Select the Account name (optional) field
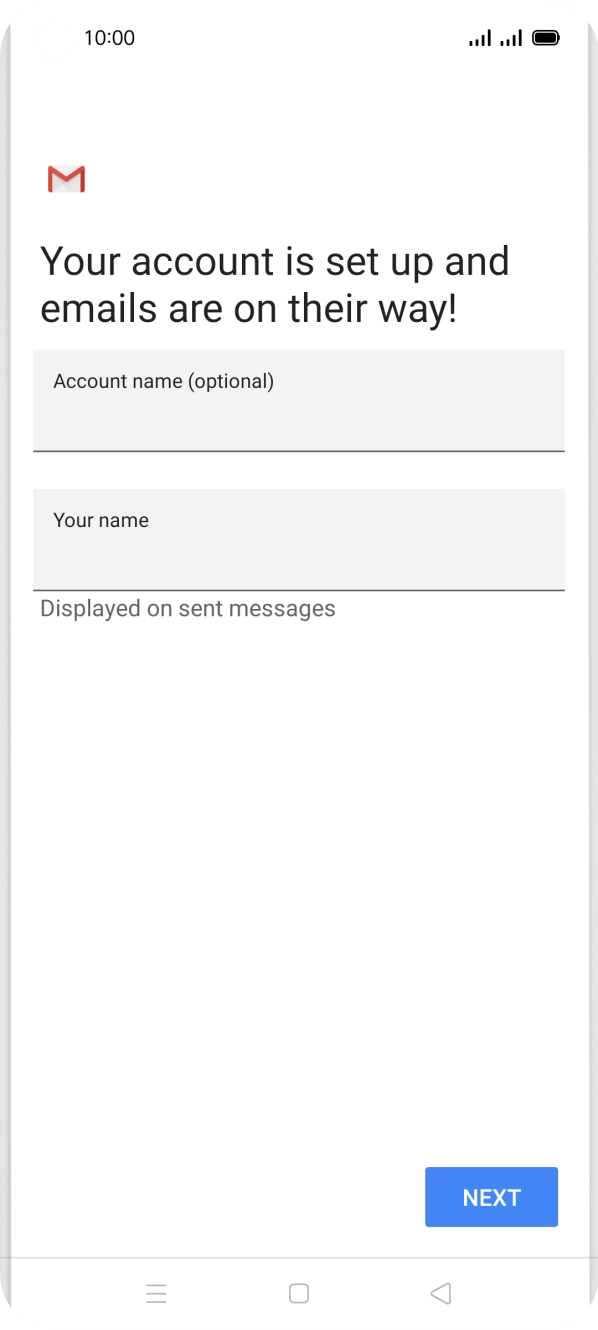Image resolution: width=598 pixels, height=1330 pixels. point(298,400)
